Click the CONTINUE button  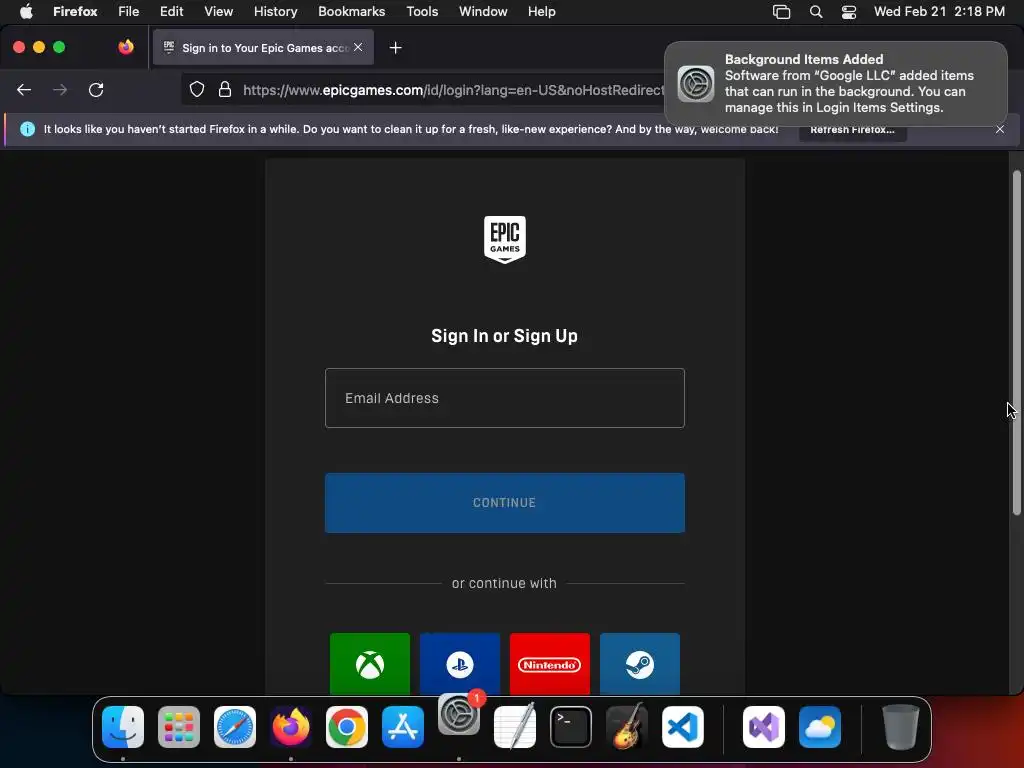click(505, 502)
